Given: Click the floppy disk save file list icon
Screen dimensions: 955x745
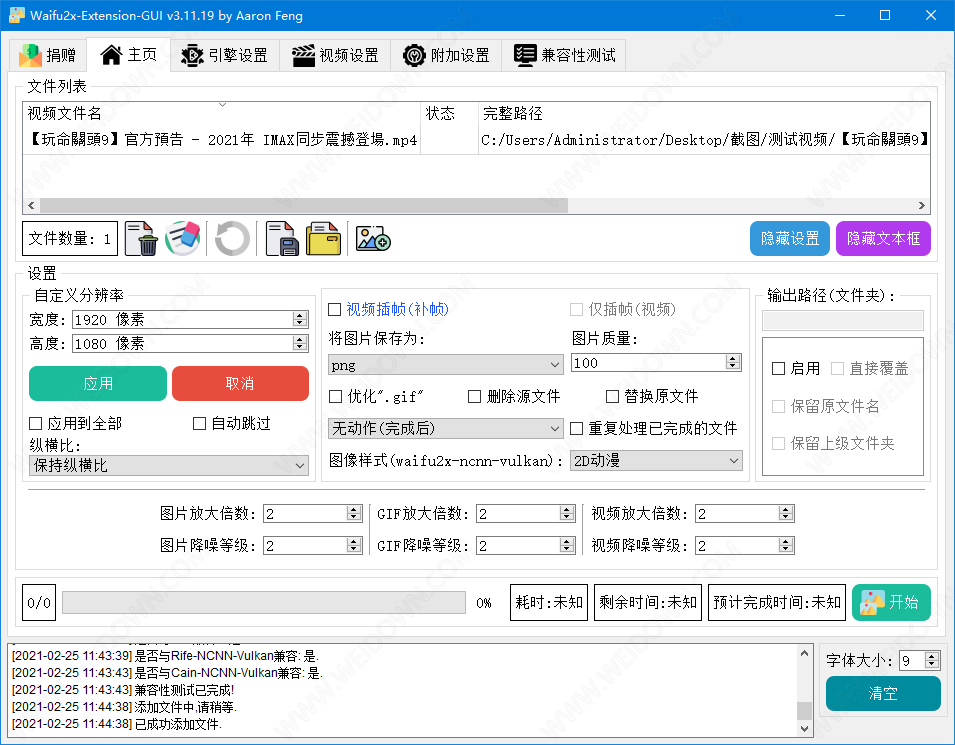Looking at the screenshot, I should [x=282, y=238].
